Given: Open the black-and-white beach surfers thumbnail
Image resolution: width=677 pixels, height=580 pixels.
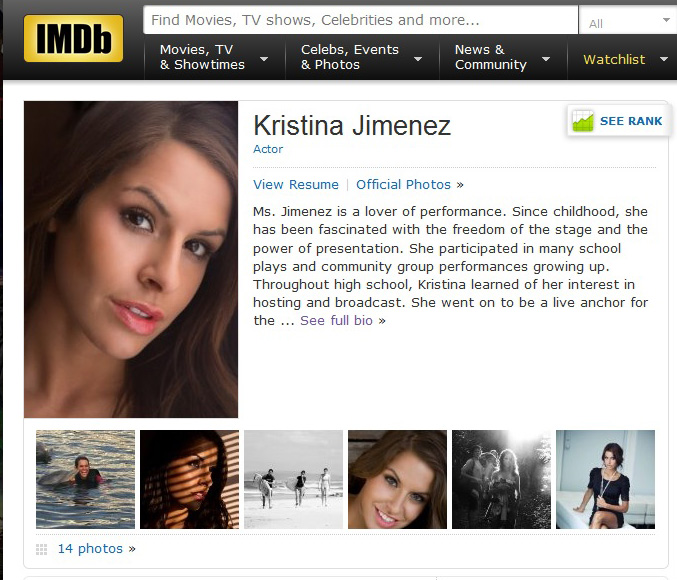Looking at the screenshot, I should tap(293, 479).
